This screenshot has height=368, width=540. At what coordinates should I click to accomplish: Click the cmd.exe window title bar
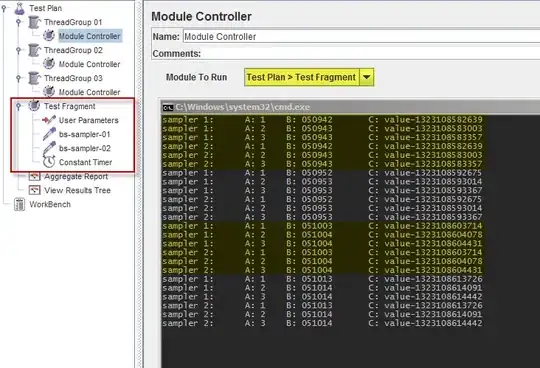click(x=350, y=107)
